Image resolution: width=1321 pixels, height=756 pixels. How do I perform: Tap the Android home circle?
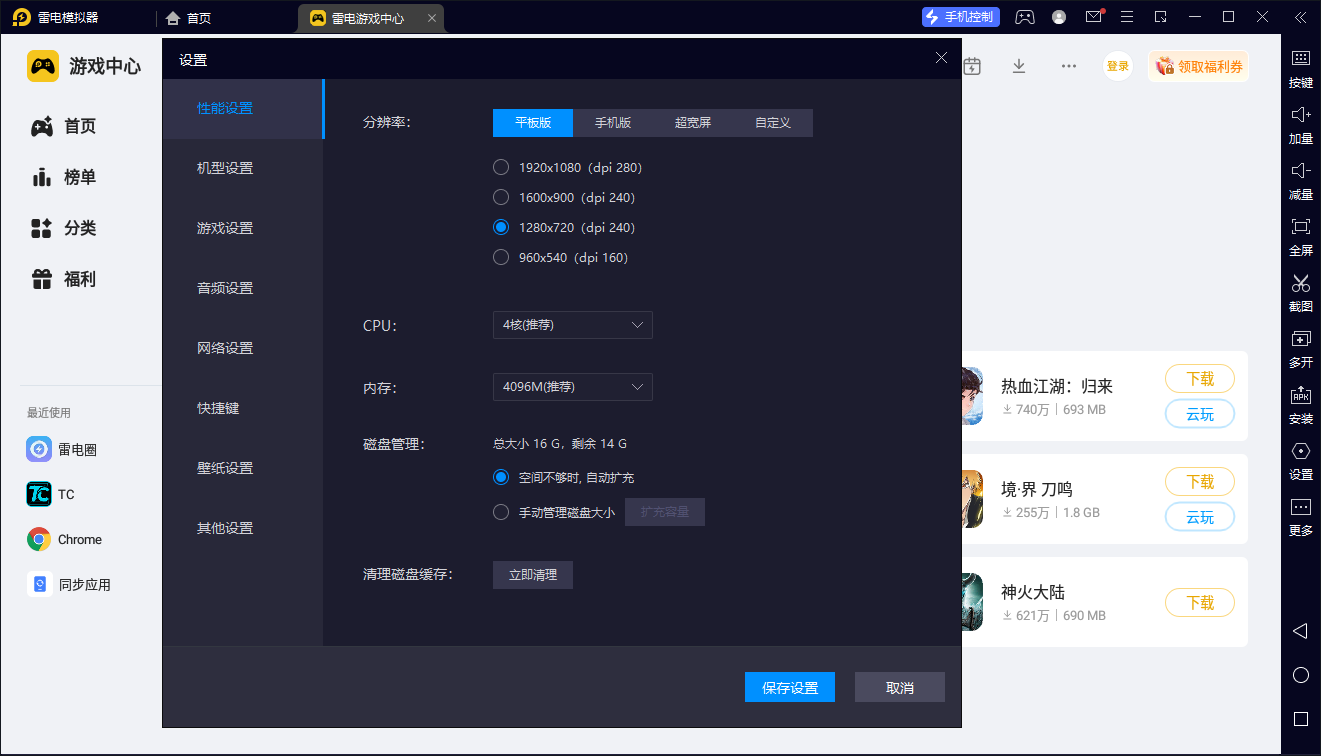click(1300, 675)
